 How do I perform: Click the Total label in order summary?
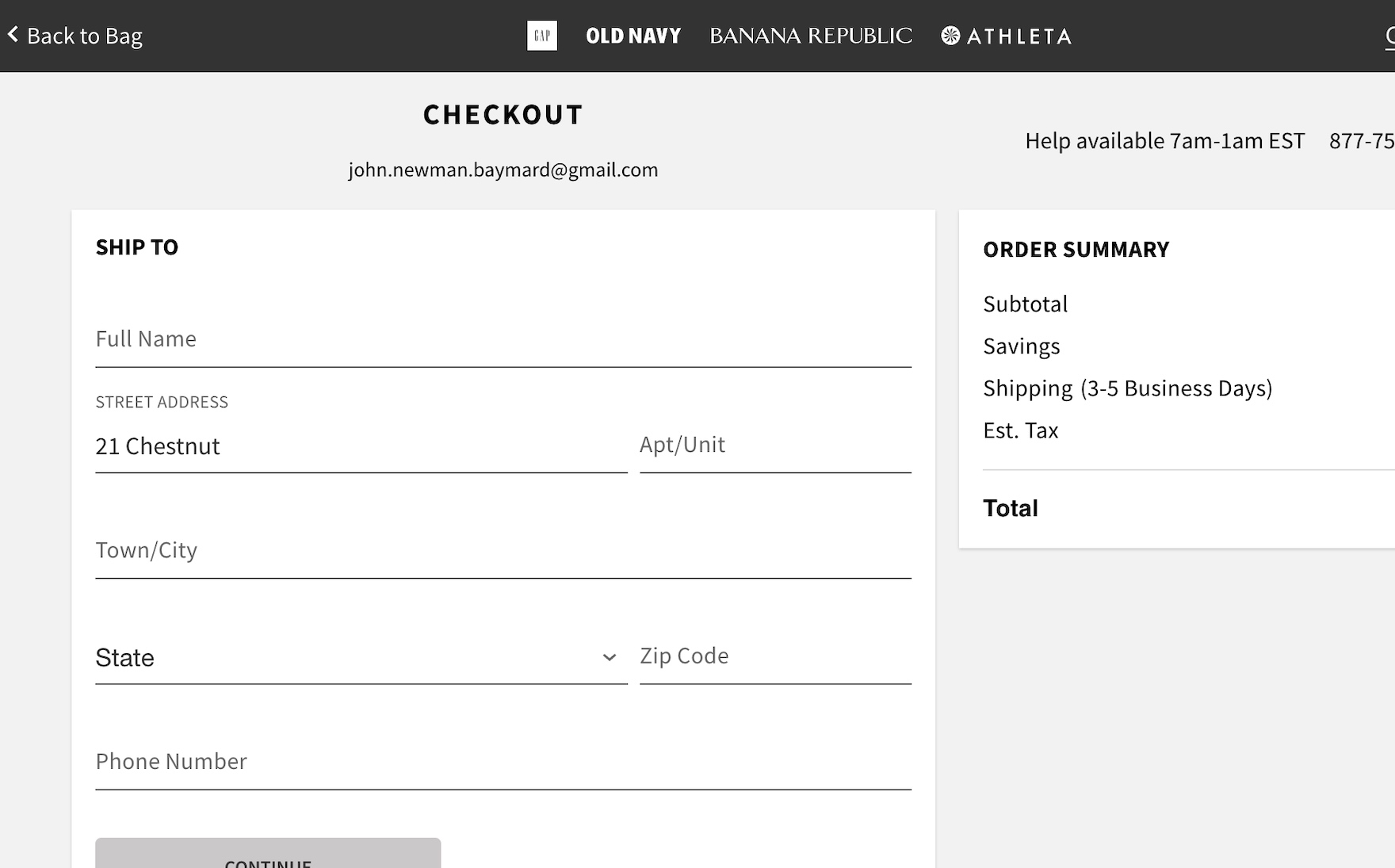1010,508
